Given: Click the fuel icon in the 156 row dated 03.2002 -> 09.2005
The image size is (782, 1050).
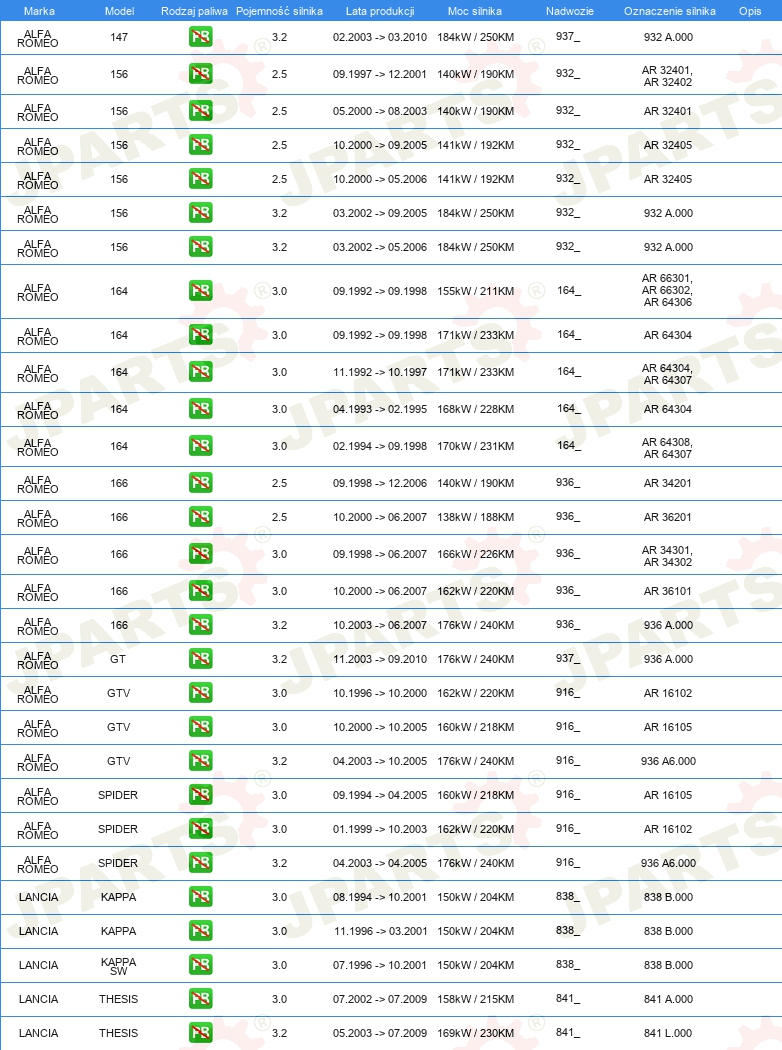Looking at the screenshot, I should click(x=200, y=213).
